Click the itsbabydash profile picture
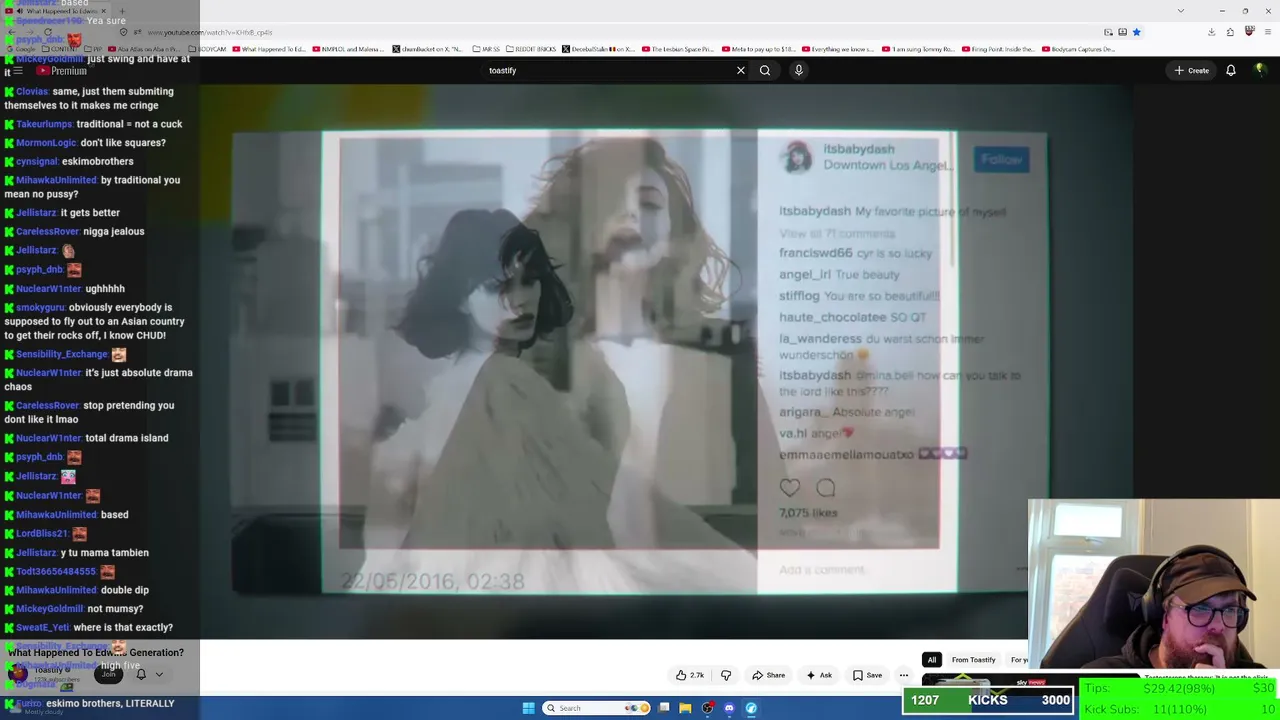This screenshot has height=720, width=1280. [797, 157]
